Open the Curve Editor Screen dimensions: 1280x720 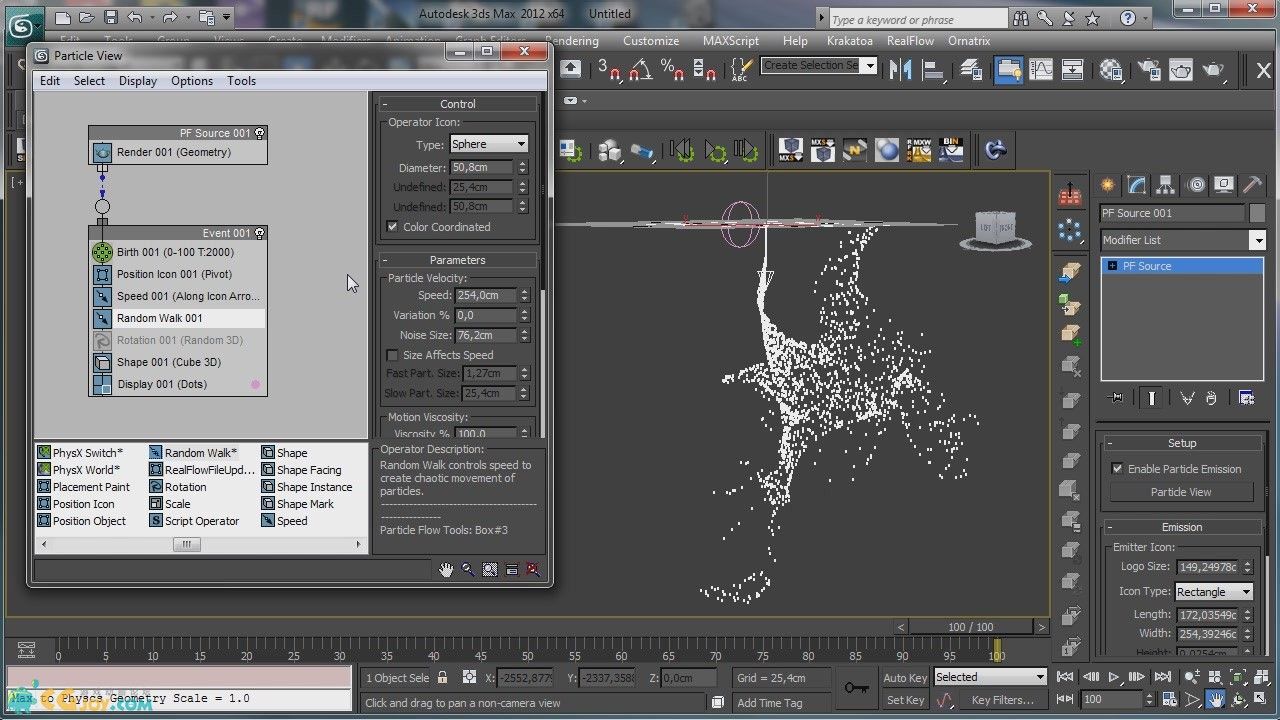pyautogui.click(x=1041, y=69)
